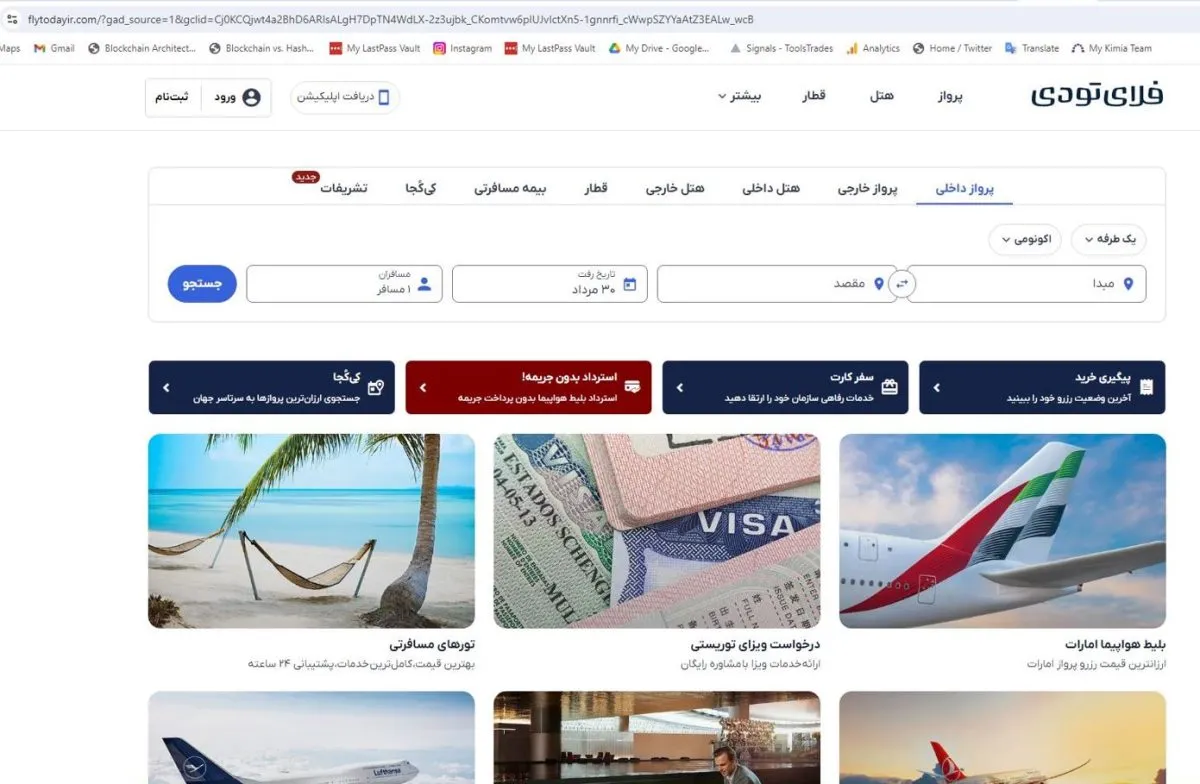Image resolution: width=1200 pixels, height=784 pixels.
Task: Click the mobile phone icon for دریافت اپلیکیشن
Action: tap(383, 97)
